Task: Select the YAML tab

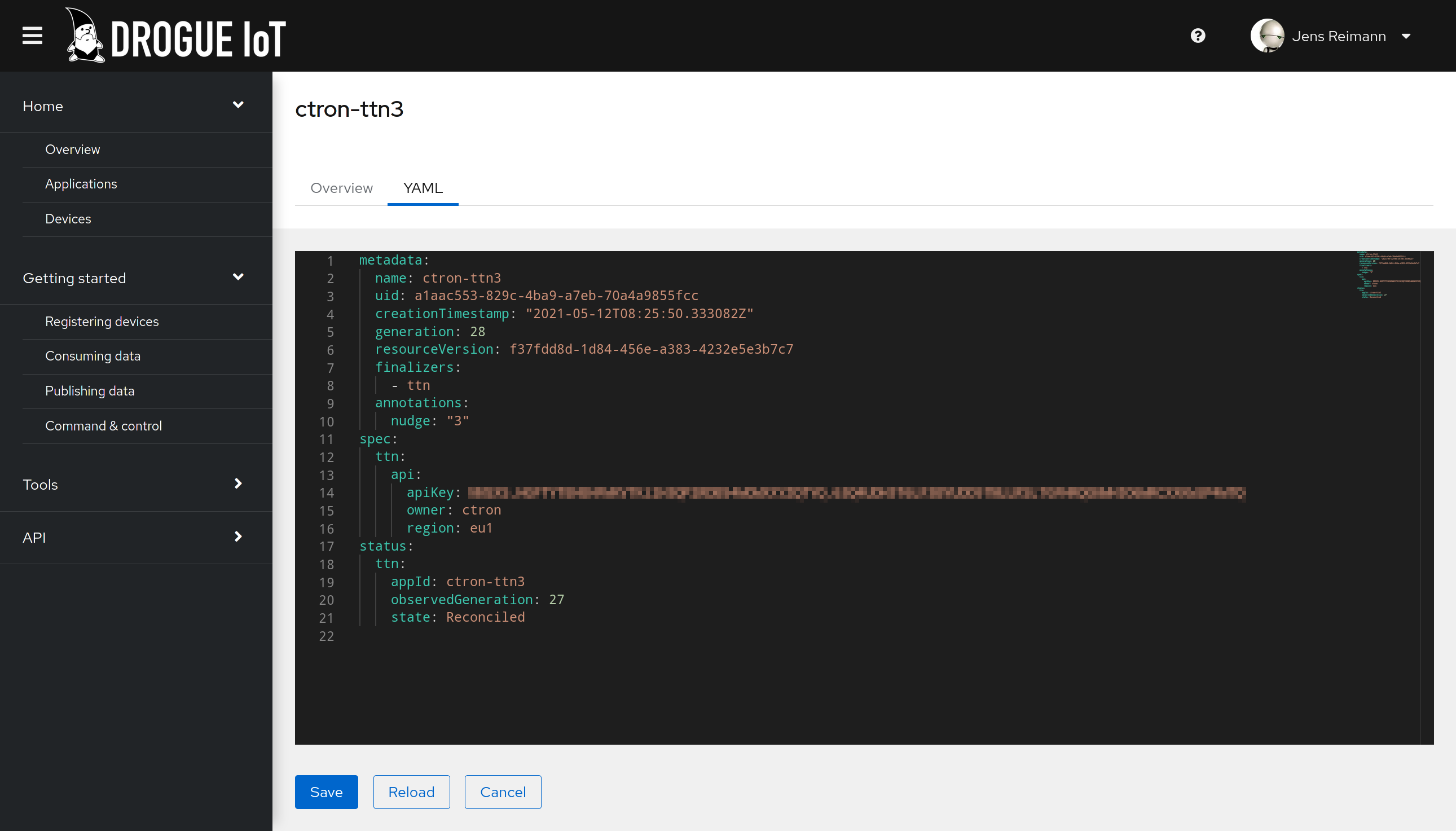Action: (x=423, y=188)
